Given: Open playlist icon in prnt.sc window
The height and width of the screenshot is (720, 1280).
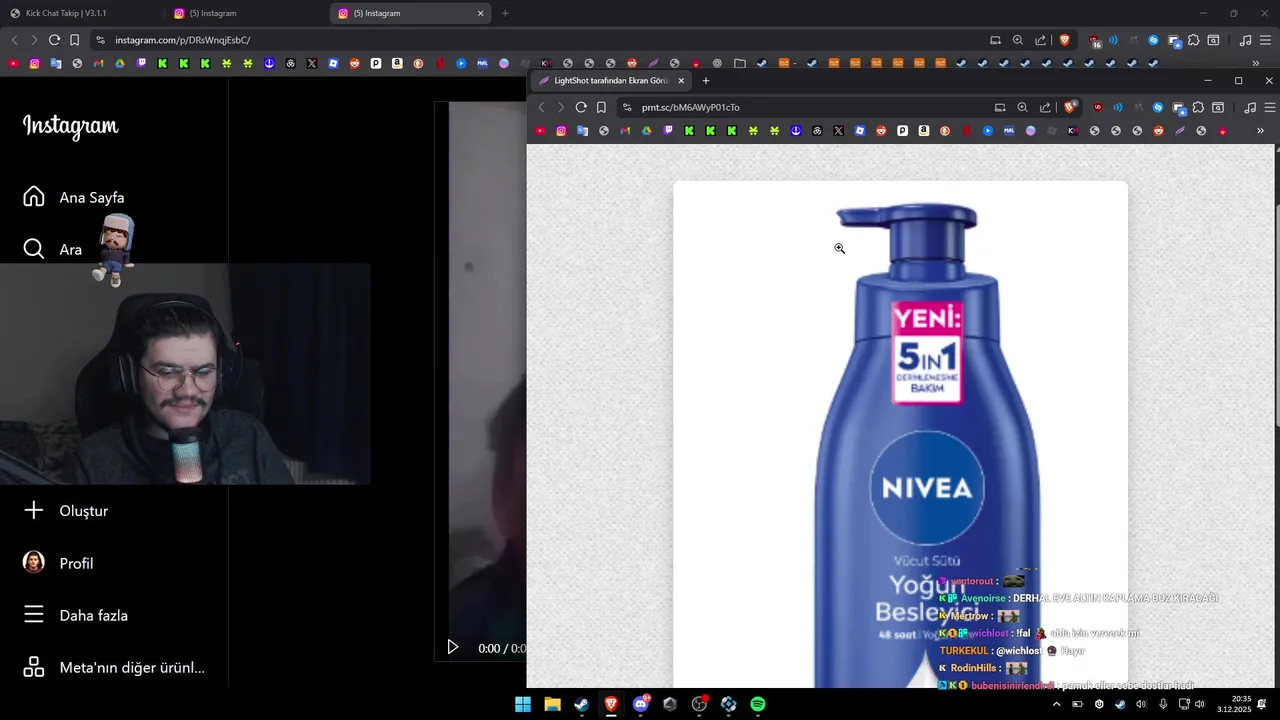Looking at the screenshot, I should tap(1250, 107).
